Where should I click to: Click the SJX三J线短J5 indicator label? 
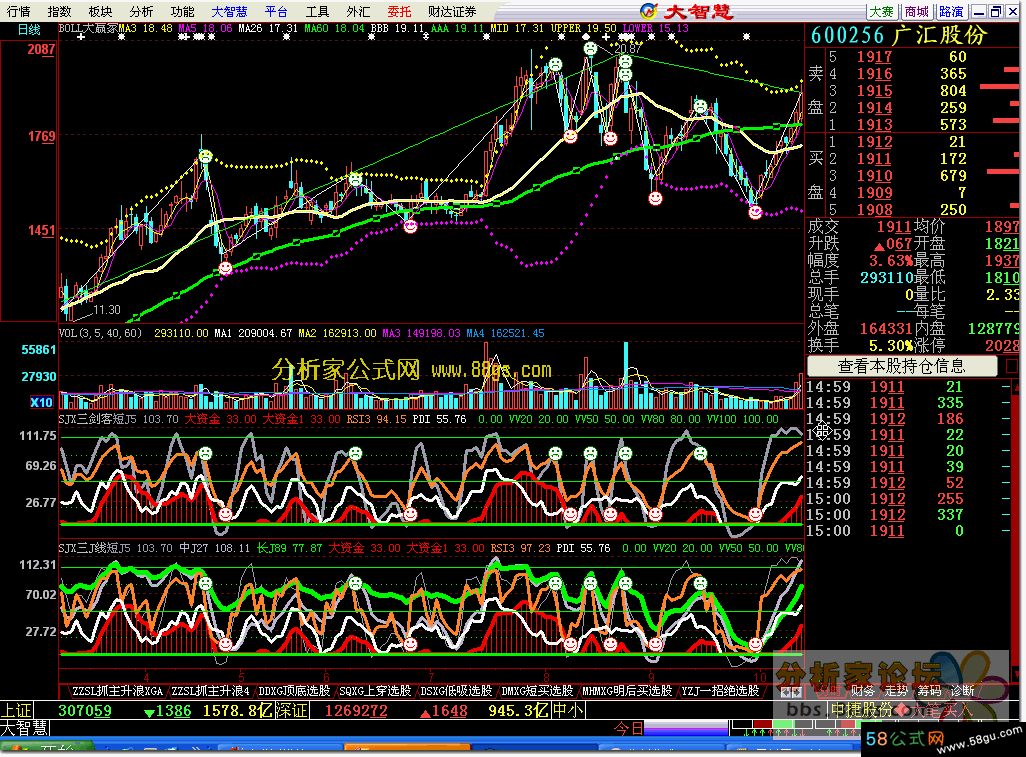[97, 548]
